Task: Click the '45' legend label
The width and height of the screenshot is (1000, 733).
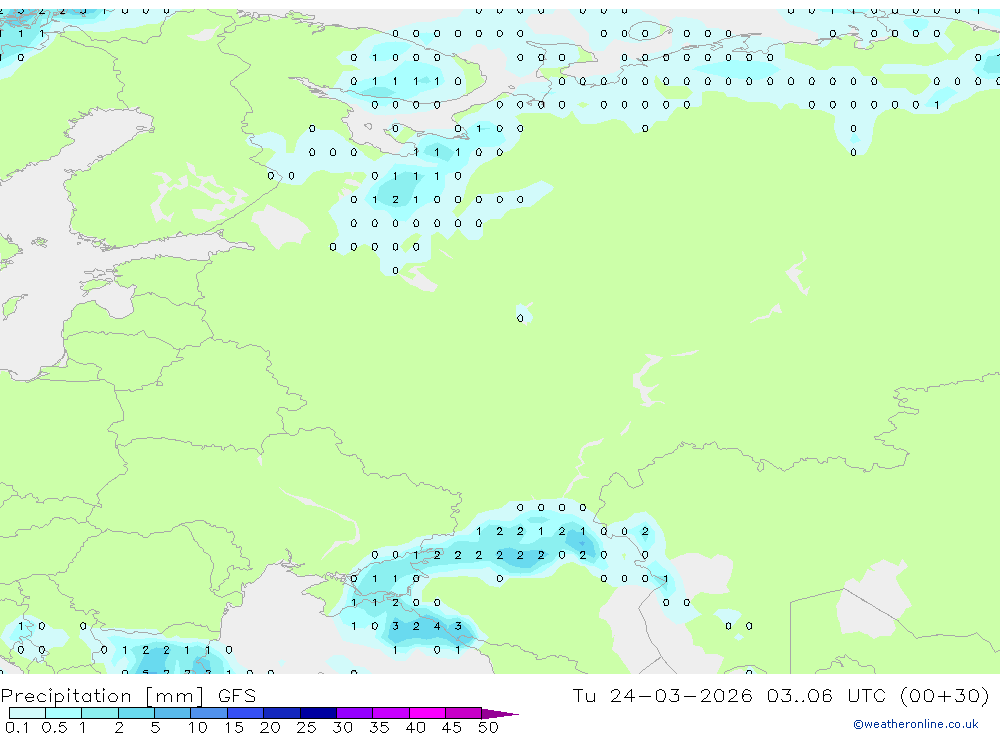Action: [452, 727]
